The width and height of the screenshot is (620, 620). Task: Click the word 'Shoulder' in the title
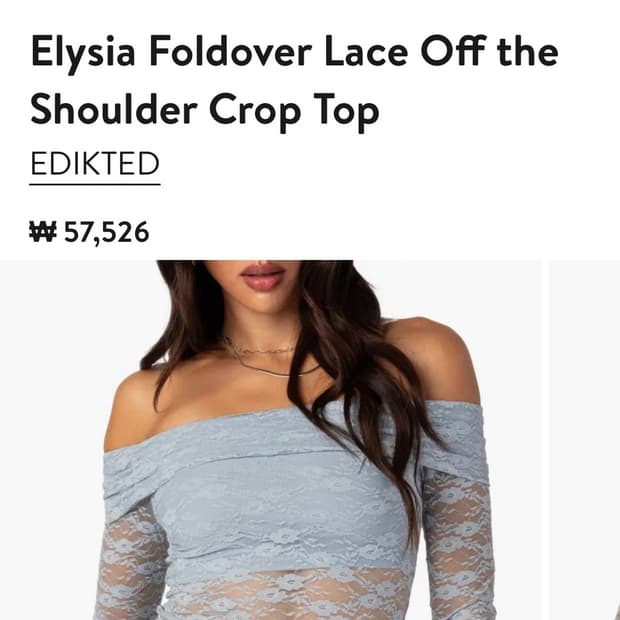tap(114, 110)
